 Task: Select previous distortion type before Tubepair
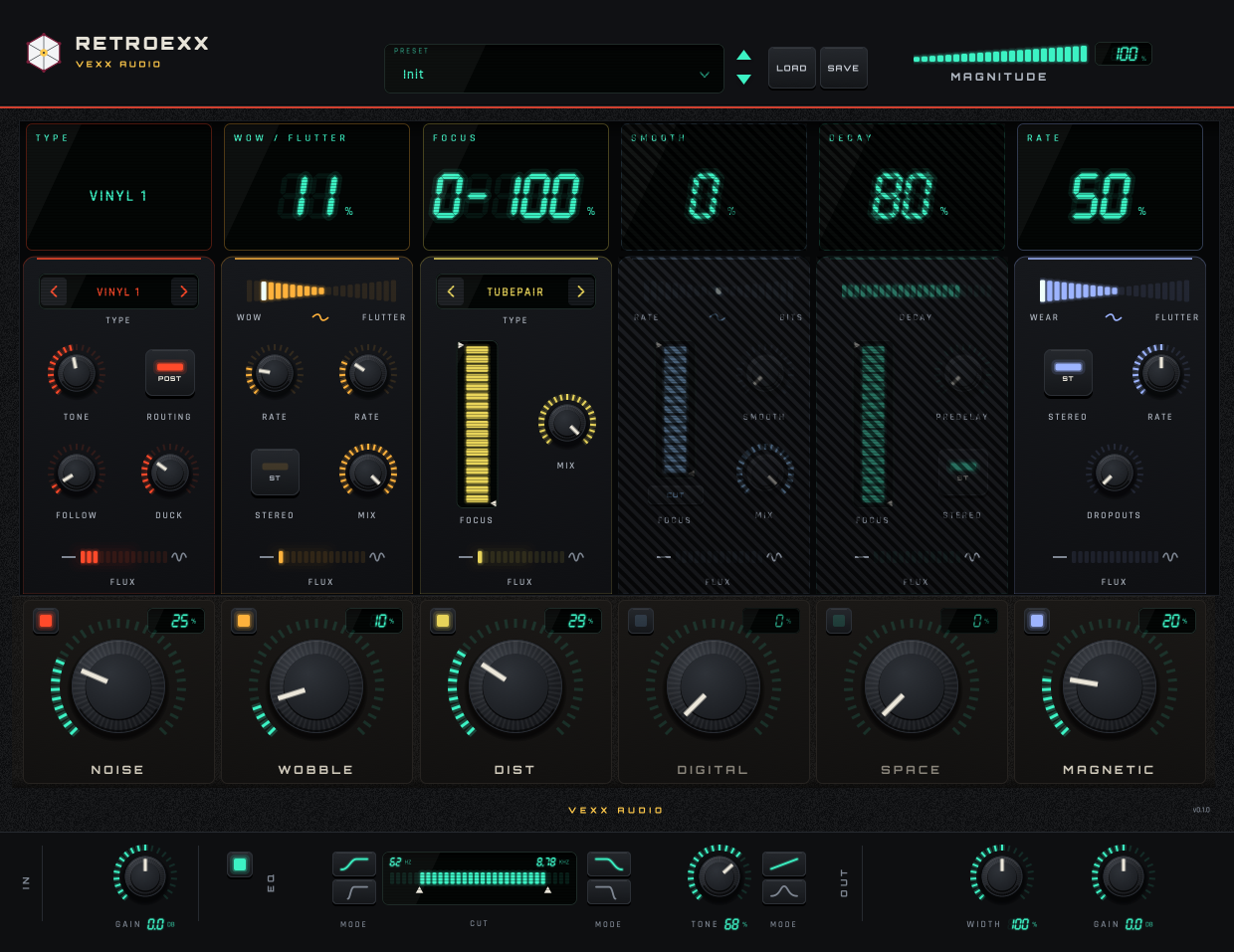click(x=451, y=291)
